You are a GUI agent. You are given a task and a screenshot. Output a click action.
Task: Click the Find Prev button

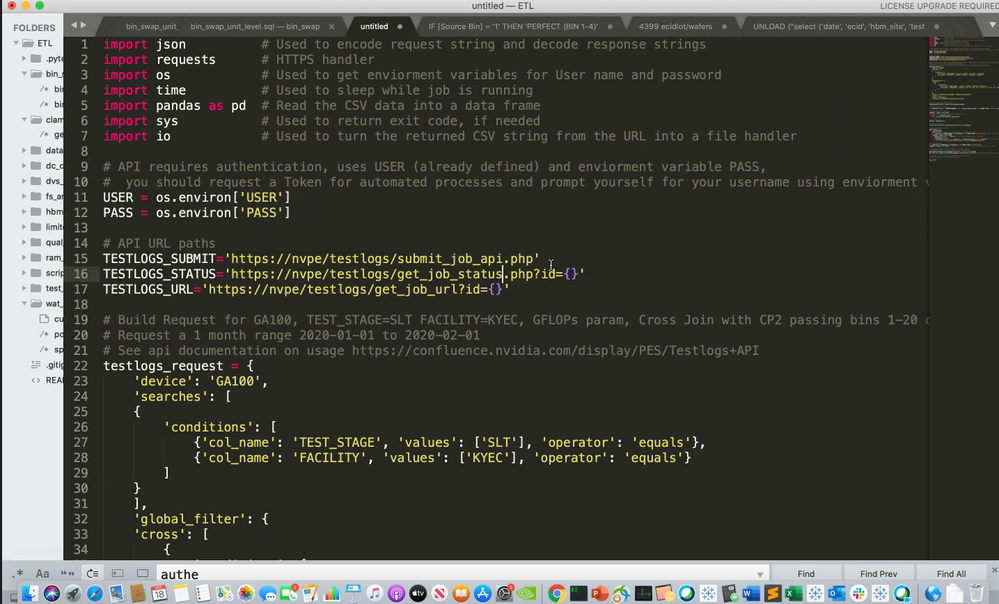(879, 574)
